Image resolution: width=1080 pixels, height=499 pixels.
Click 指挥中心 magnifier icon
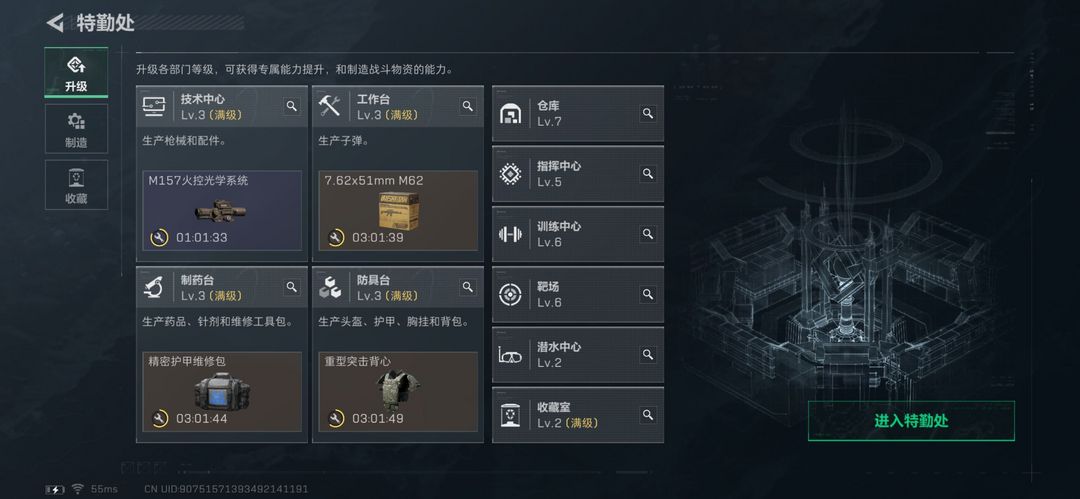647,174
